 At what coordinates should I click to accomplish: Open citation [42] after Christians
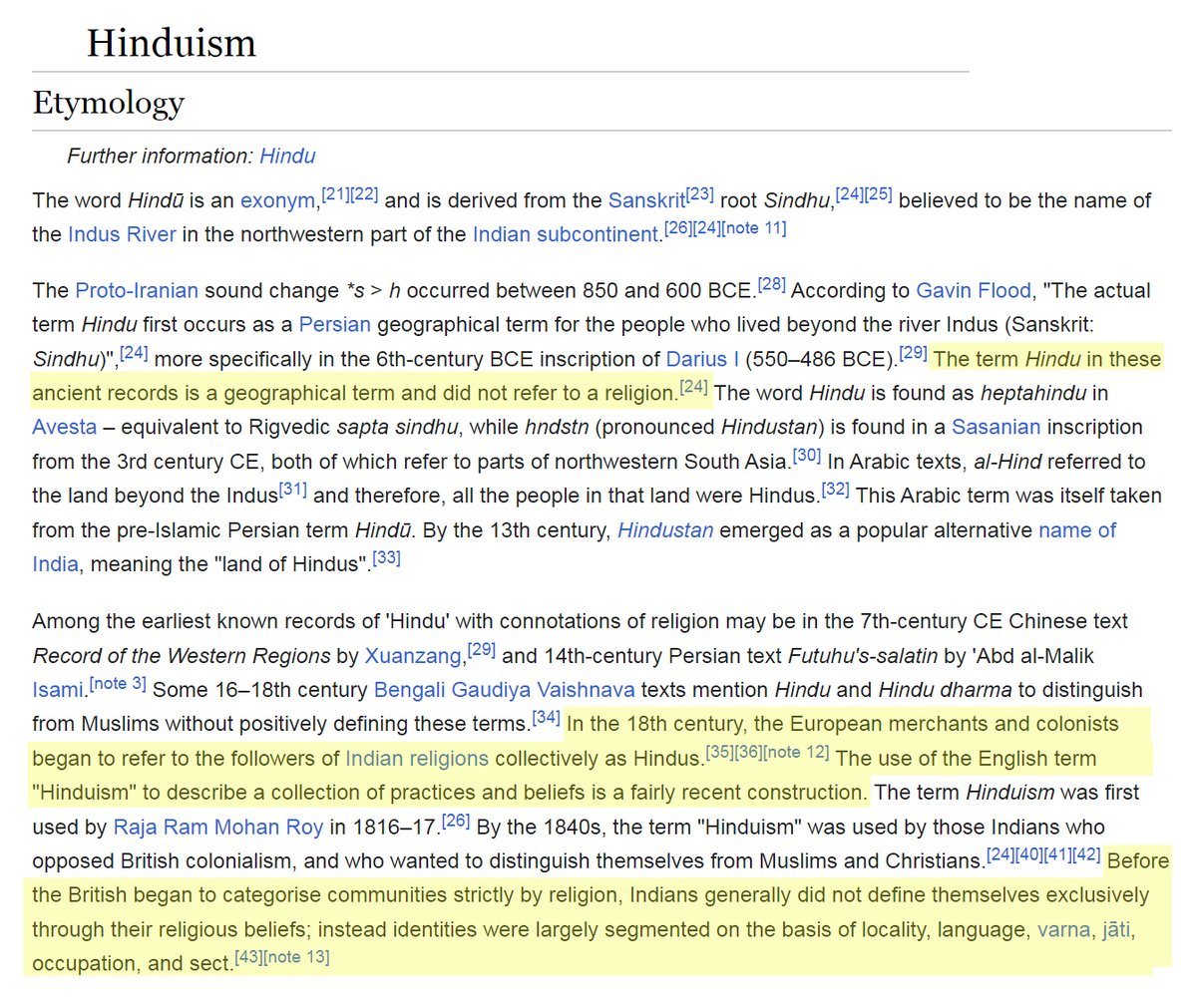[1087, 855]
